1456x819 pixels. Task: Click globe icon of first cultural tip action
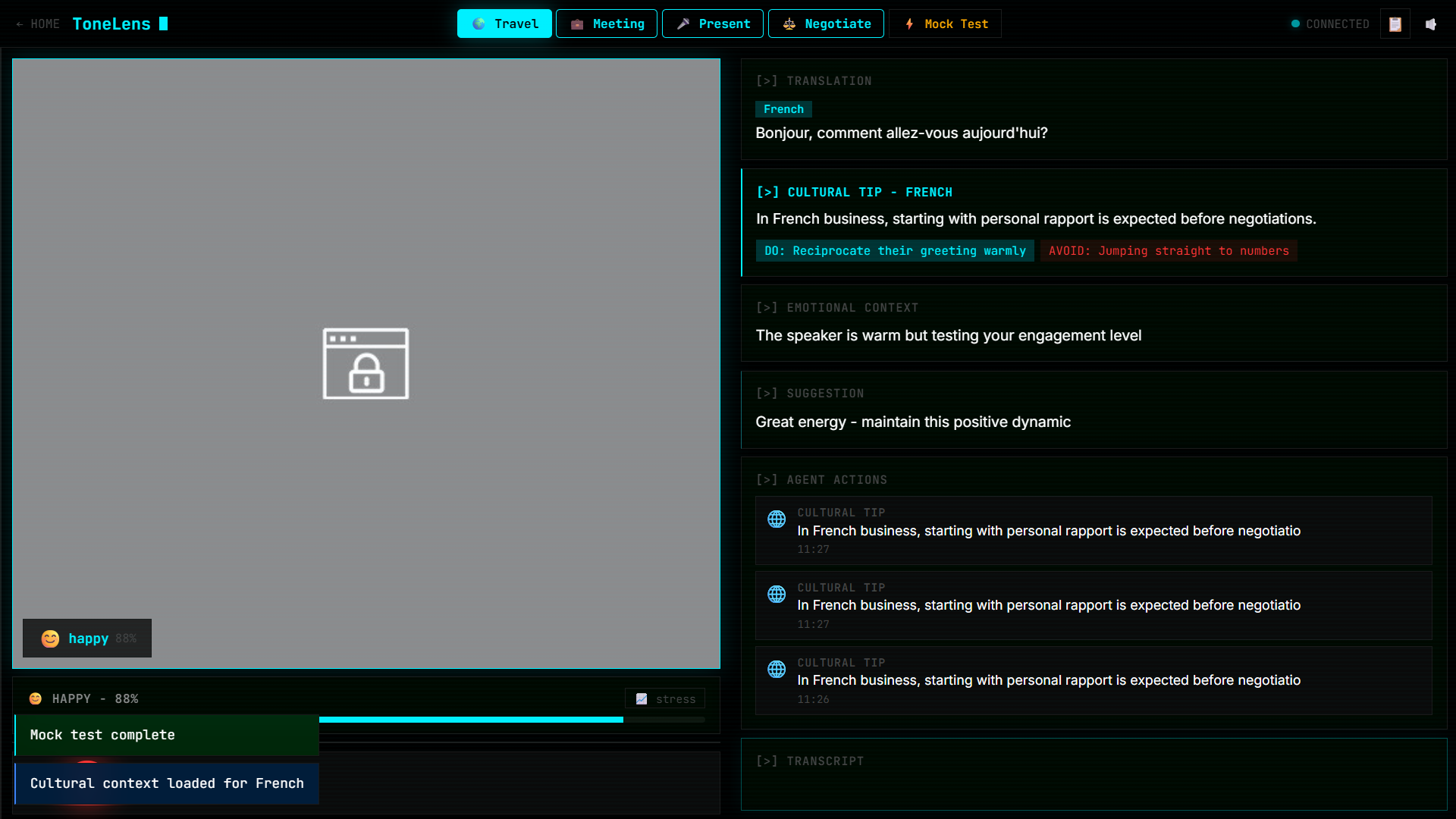[777, 519]
